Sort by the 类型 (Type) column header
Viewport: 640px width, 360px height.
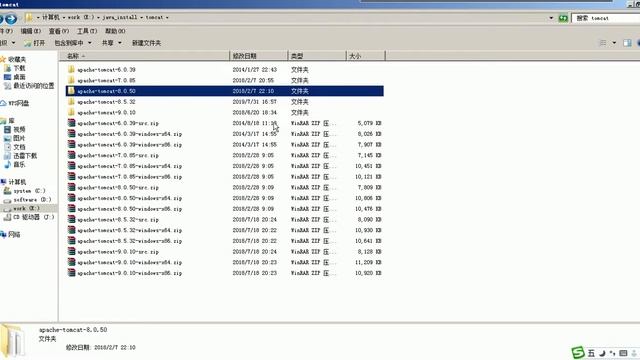tap(317, 56)
